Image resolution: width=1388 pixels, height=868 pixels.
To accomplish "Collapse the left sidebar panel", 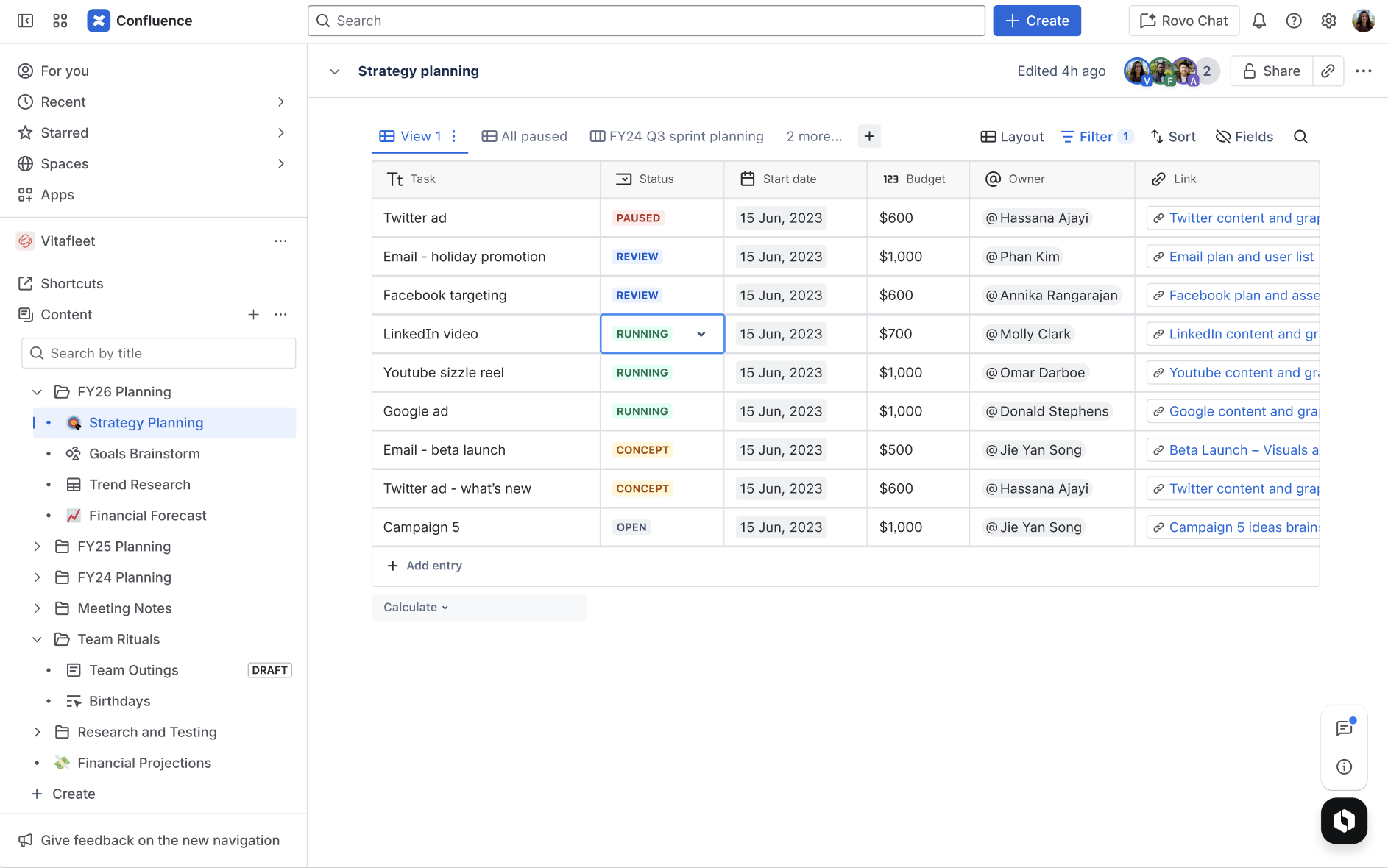I will click(x=25, y=21).
